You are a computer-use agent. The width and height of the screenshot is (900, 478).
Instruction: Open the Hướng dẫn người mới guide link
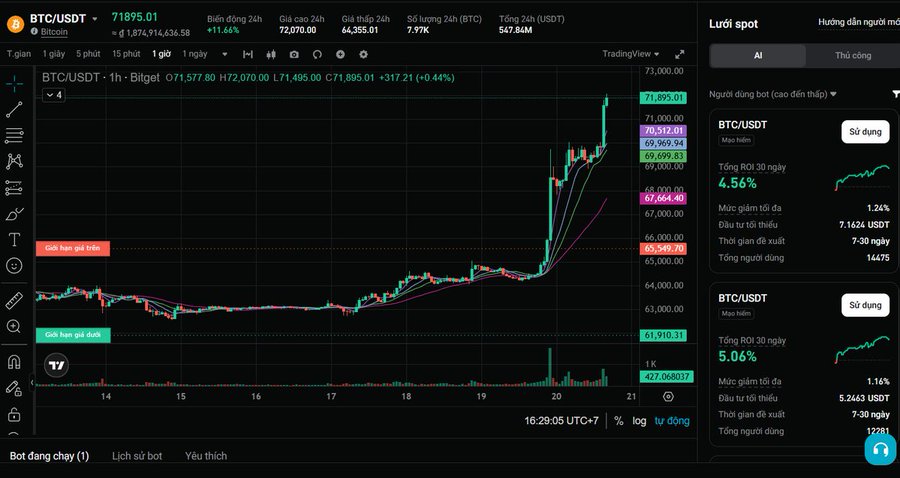pyautogui.click(x=859, y=22)
